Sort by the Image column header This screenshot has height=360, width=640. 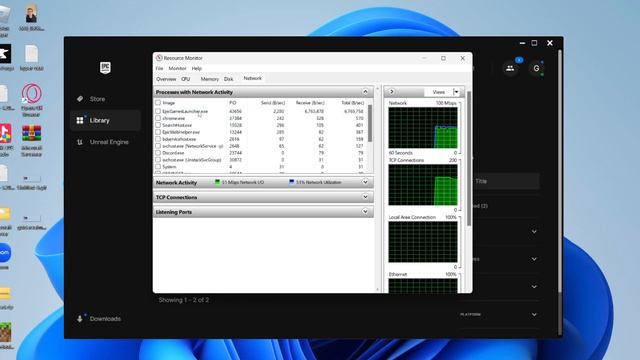coord(168,103)
